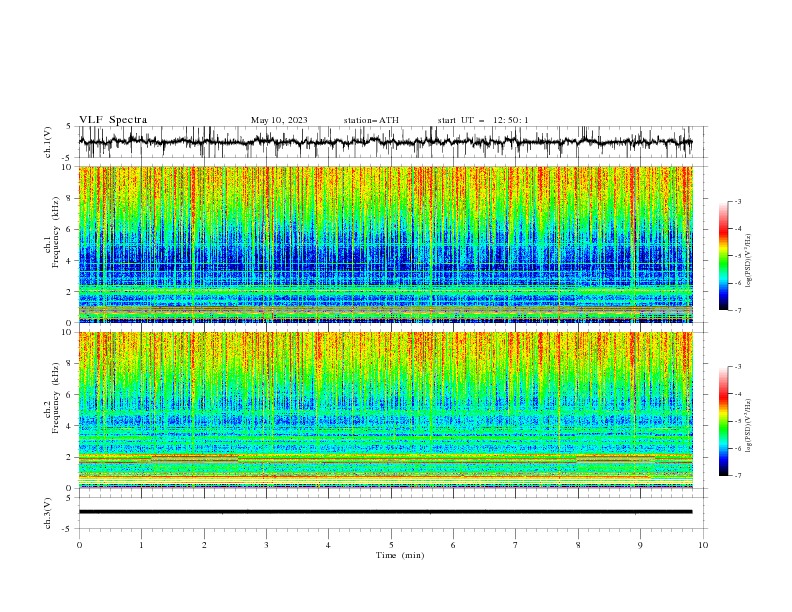Select the date "May 10, 2023"

pos(279,120)
